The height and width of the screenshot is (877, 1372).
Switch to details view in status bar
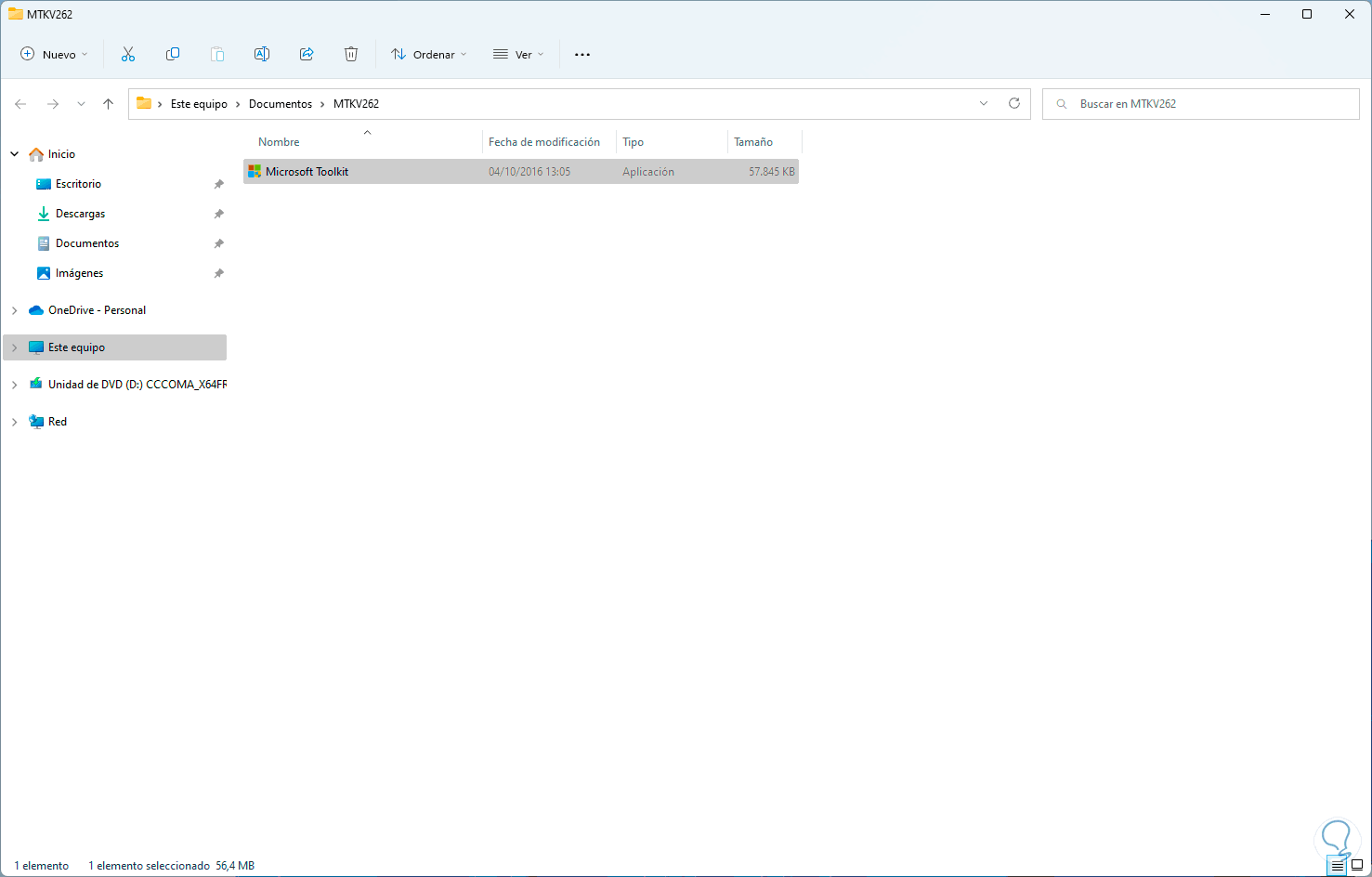tap(1338, 866)
